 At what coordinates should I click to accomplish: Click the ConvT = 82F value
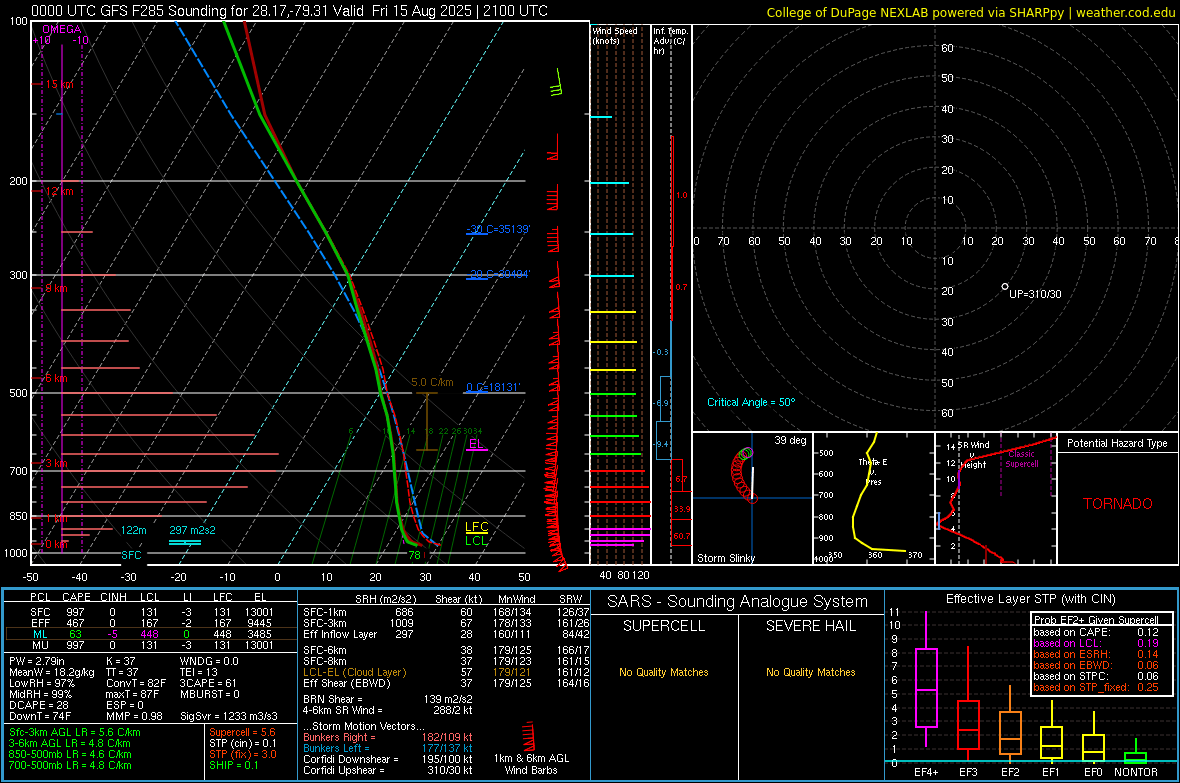click(x=135, y=683)
